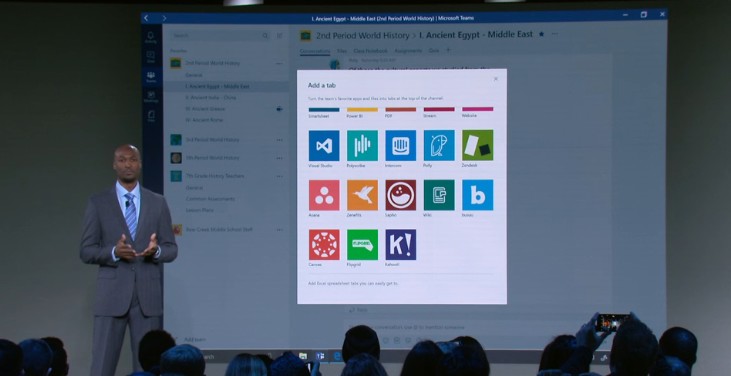This screenshot has width=731, height=376.
Task: Select the Zendesk app tile
Action: click(x=477, y=145)
